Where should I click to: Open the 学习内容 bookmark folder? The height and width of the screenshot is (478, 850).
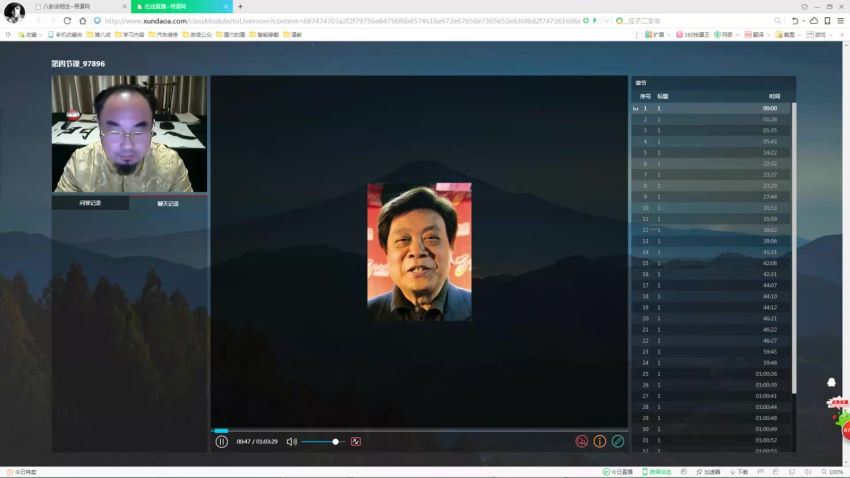(130, 35)
